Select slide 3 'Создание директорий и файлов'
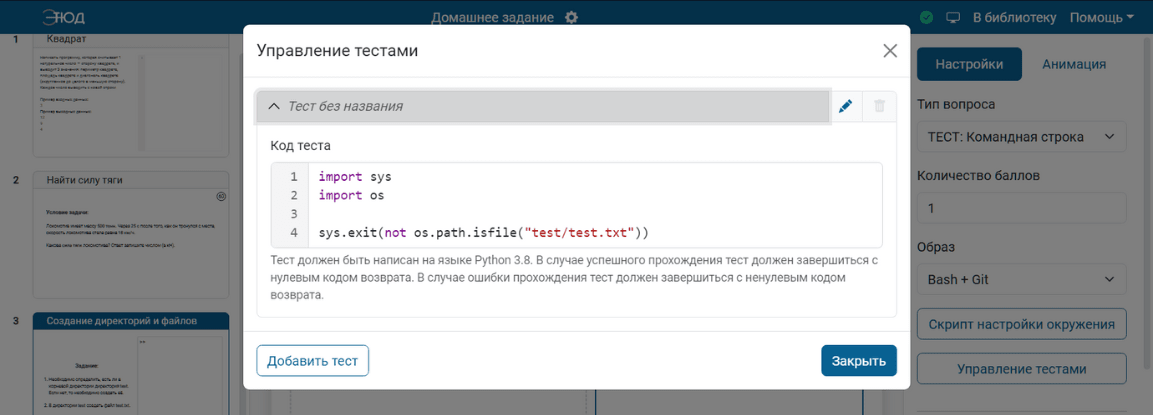The image size is (1153, 415). point(131,363)
